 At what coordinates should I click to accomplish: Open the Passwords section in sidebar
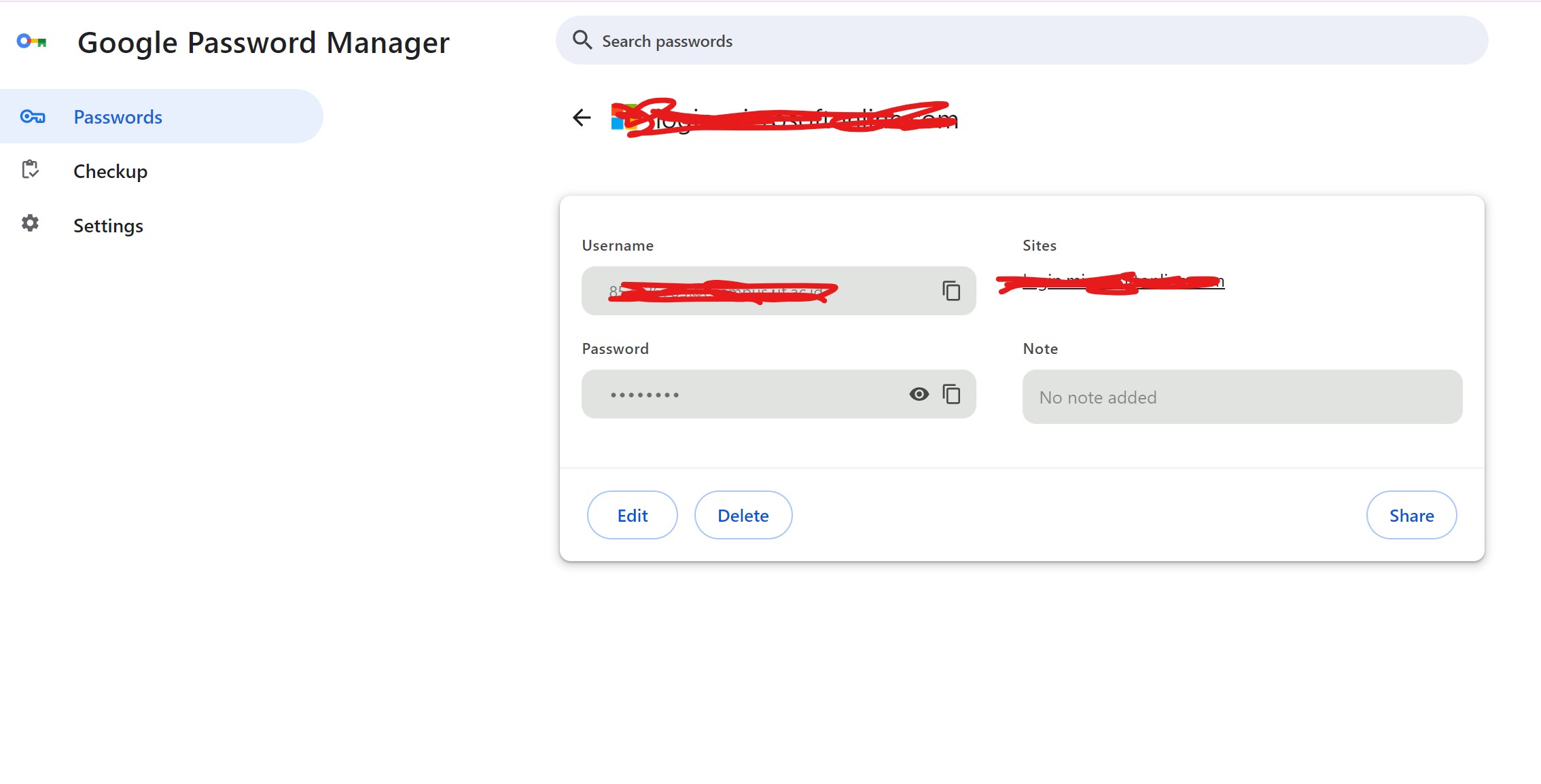[161, 117]
